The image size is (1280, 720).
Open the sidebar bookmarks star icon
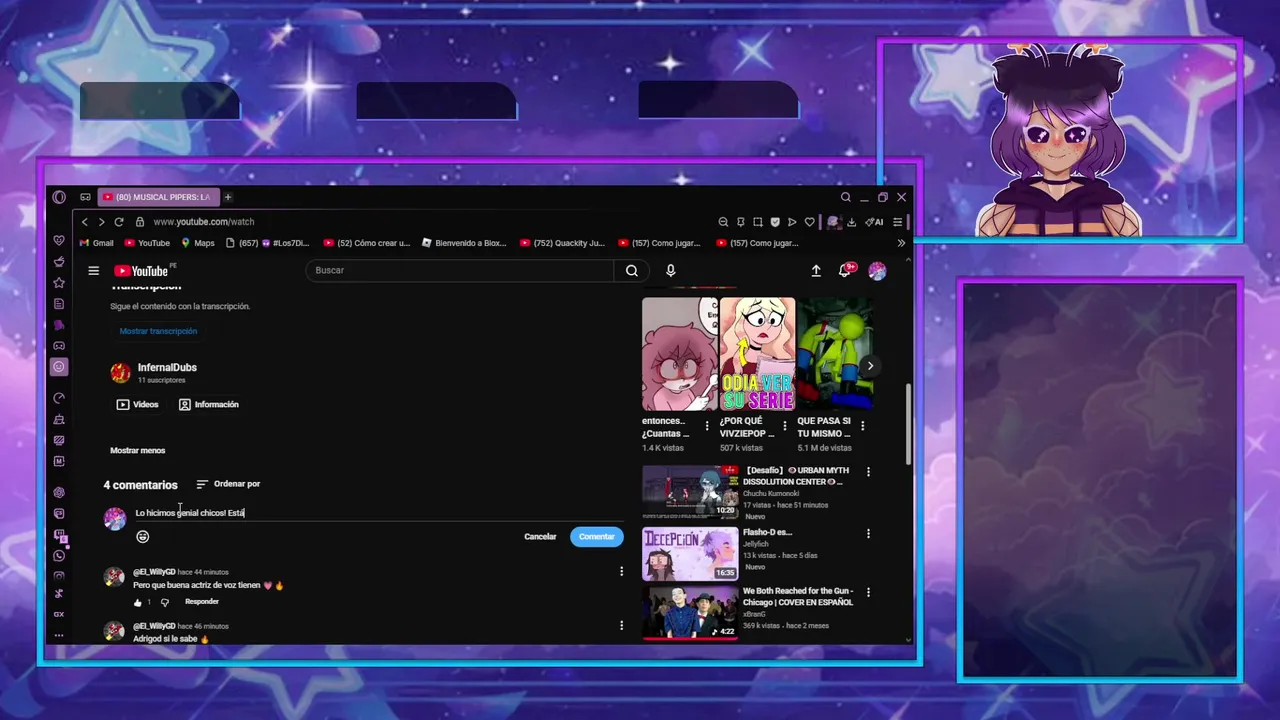[x=59, y=283]
